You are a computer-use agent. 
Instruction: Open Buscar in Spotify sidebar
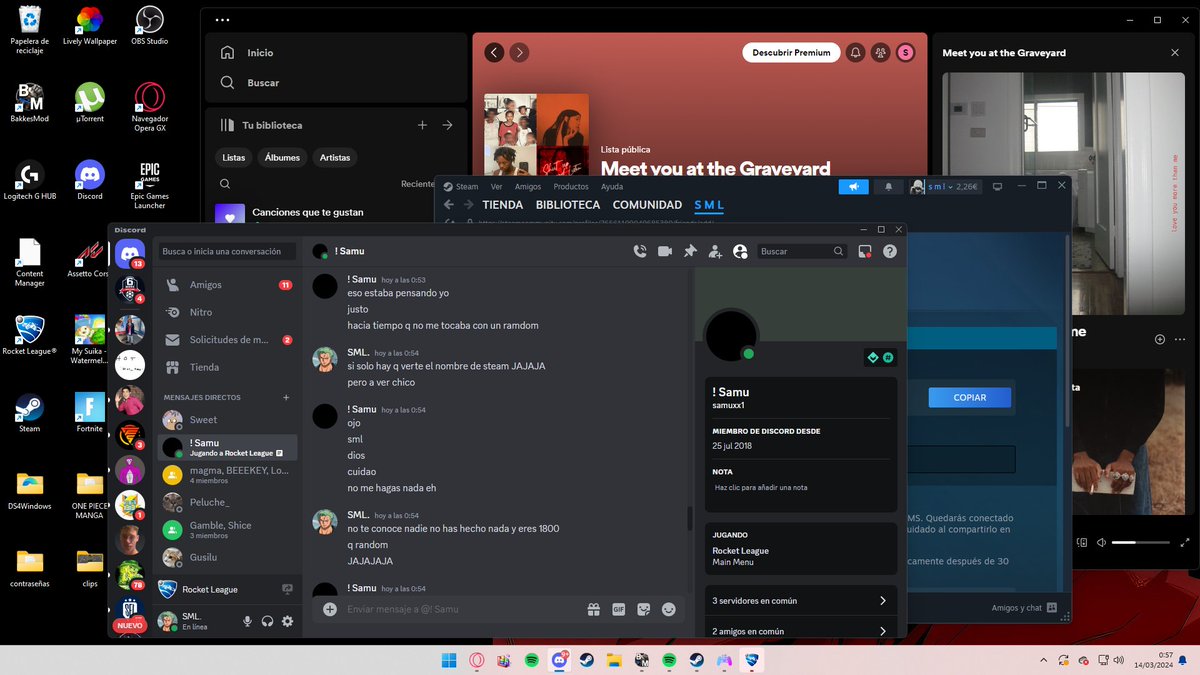click(x=249, y=83)
